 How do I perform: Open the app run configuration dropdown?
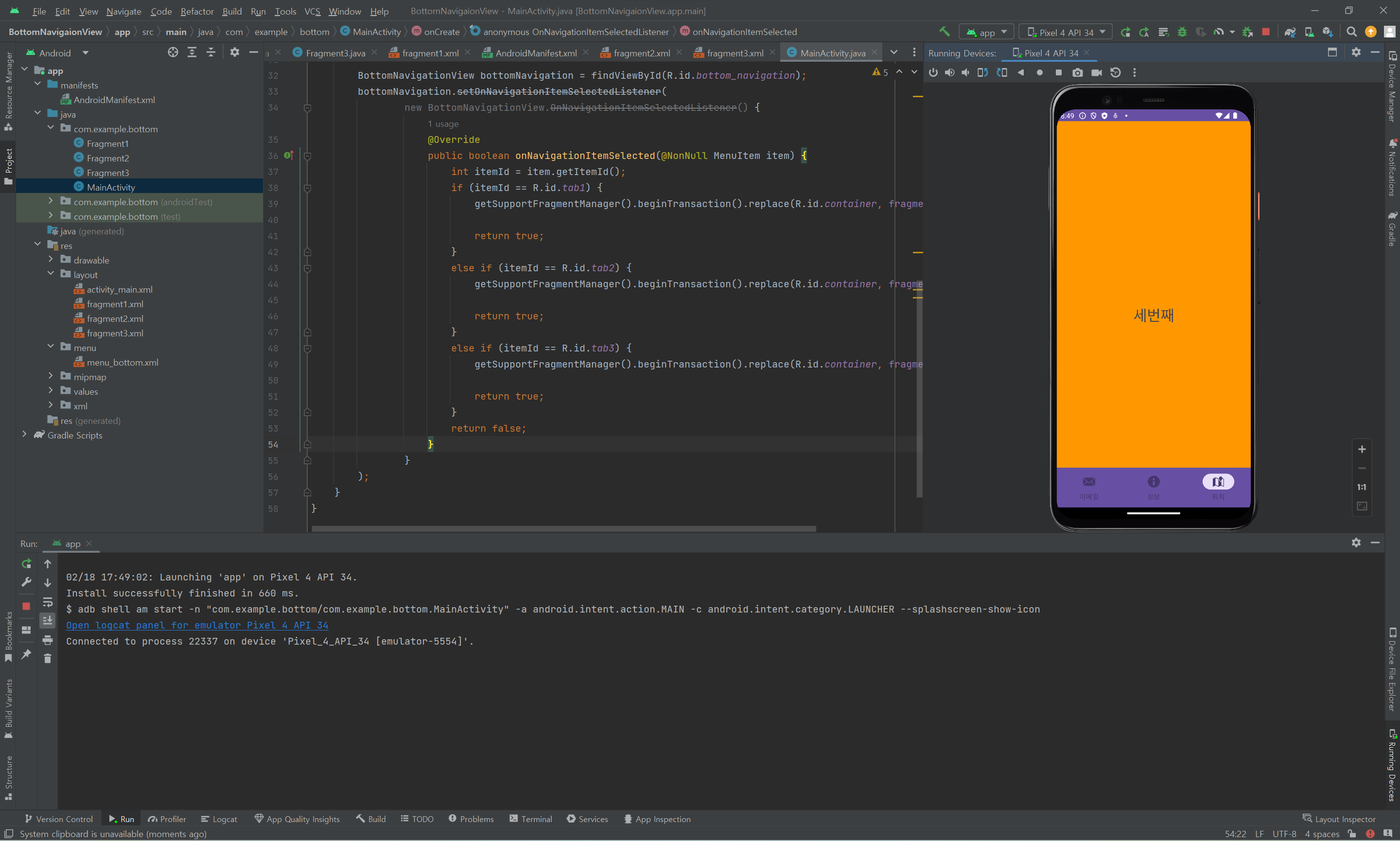986,32
